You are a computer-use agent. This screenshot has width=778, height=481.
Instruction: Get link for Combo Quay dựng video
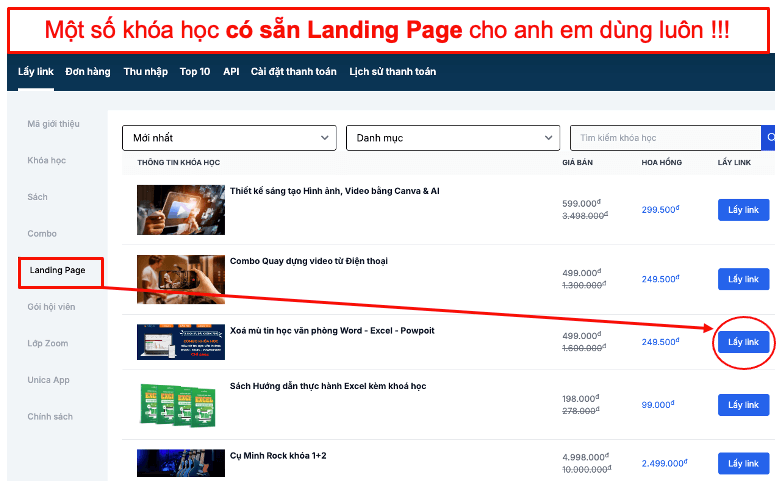click(743, 279)
